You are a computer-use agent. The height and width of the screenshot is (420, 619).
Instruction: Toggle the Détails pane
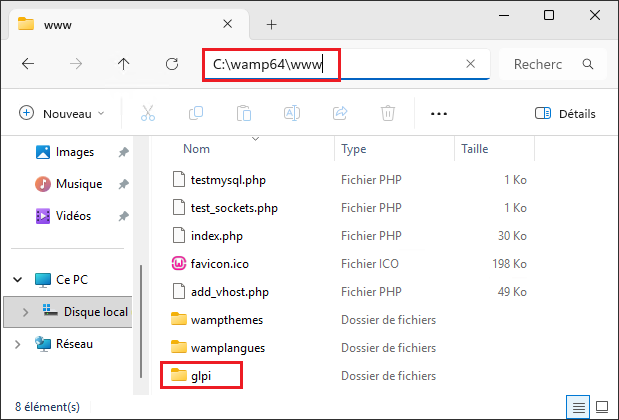(x=565, y=113)
